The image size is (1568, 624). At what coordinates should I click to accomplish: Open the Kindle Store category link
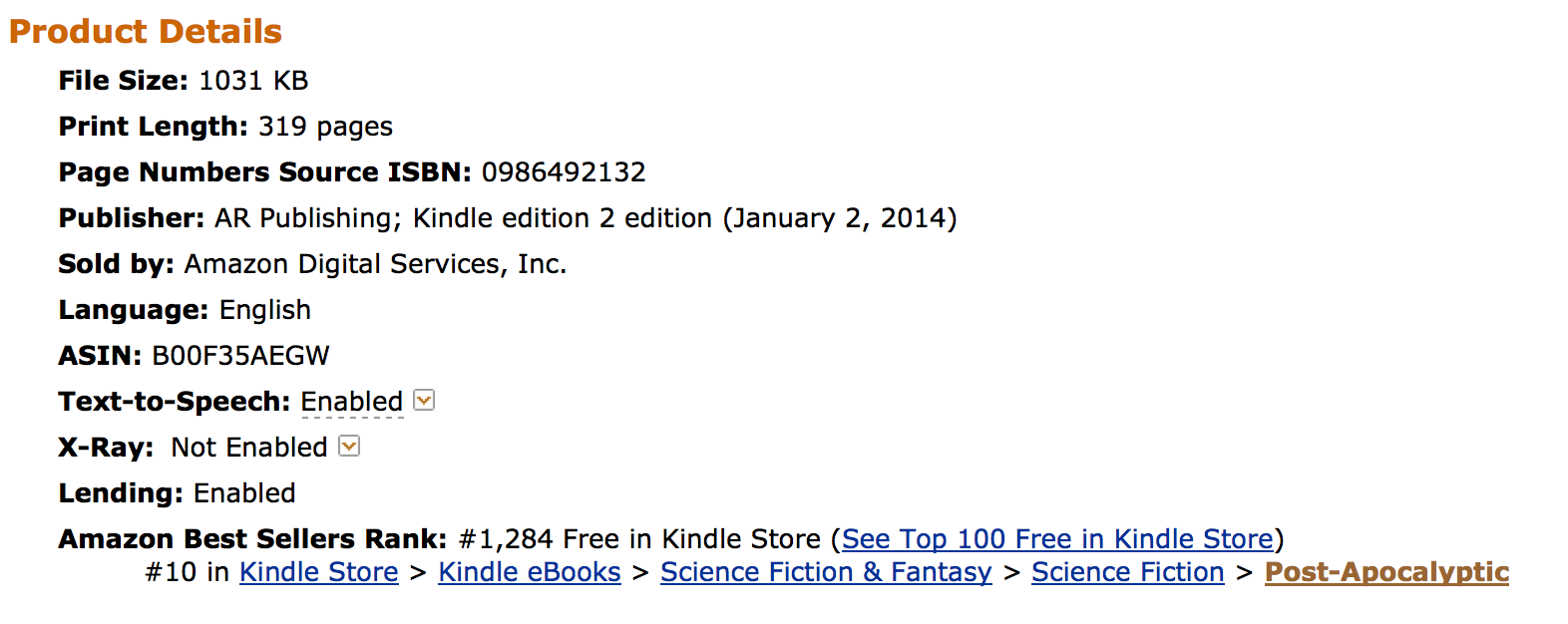point(319,572)
